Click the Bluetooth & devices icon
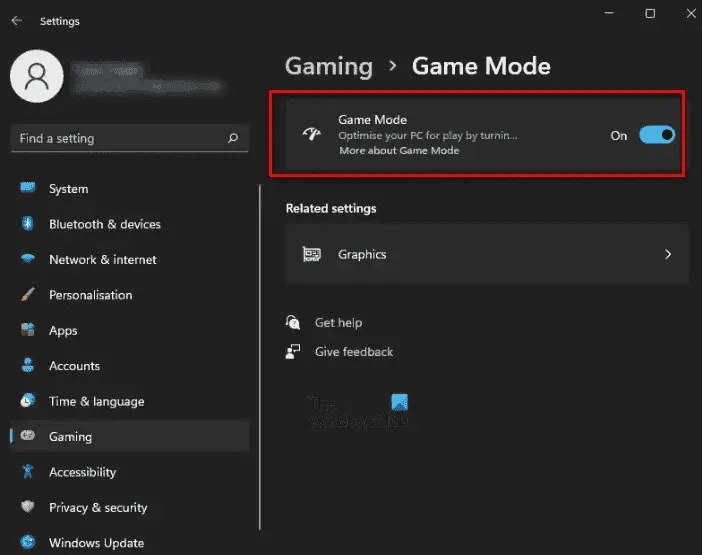702x555 pixels. [x=28, y=224]
